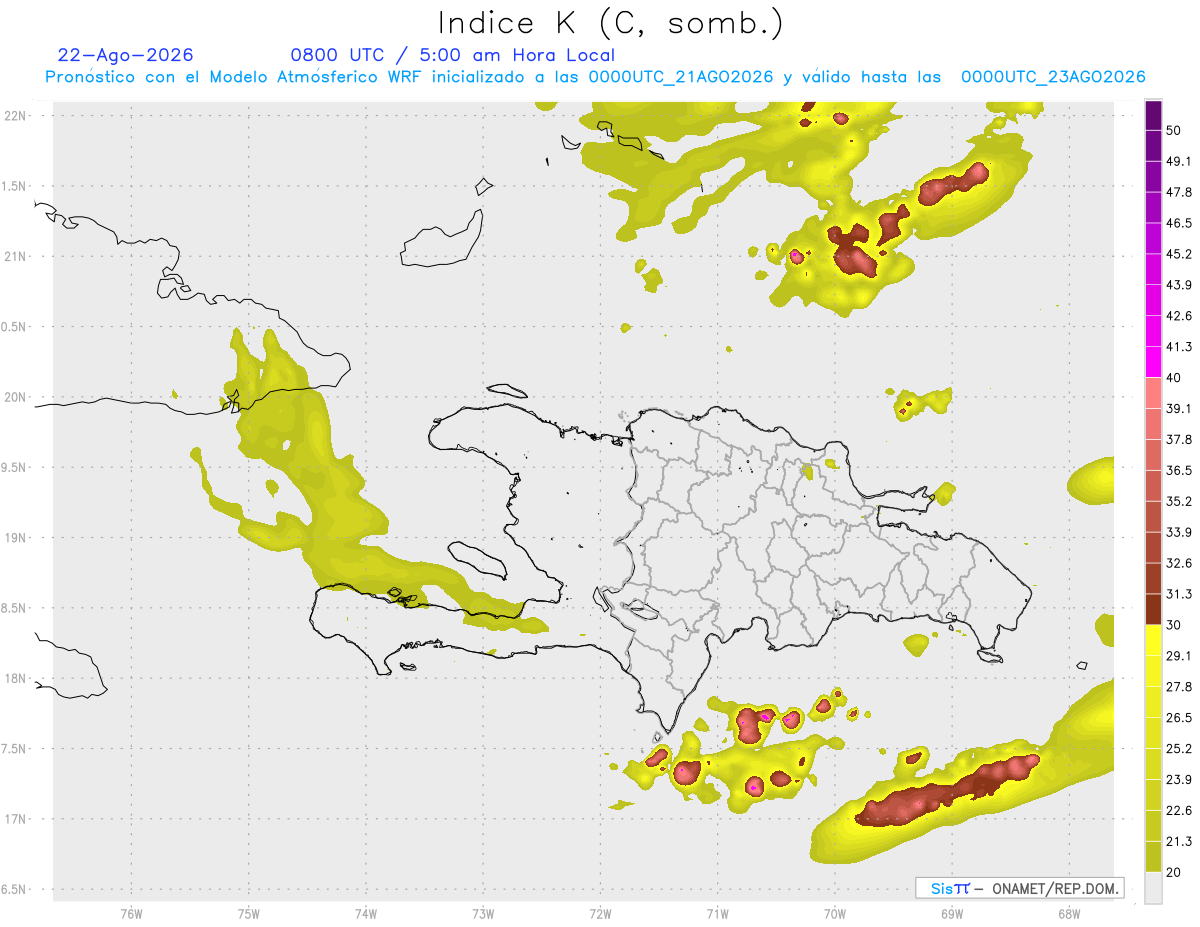
Task: Click the legend value '47.8'
Action: pyautogui.click(x=1180, y=193)
